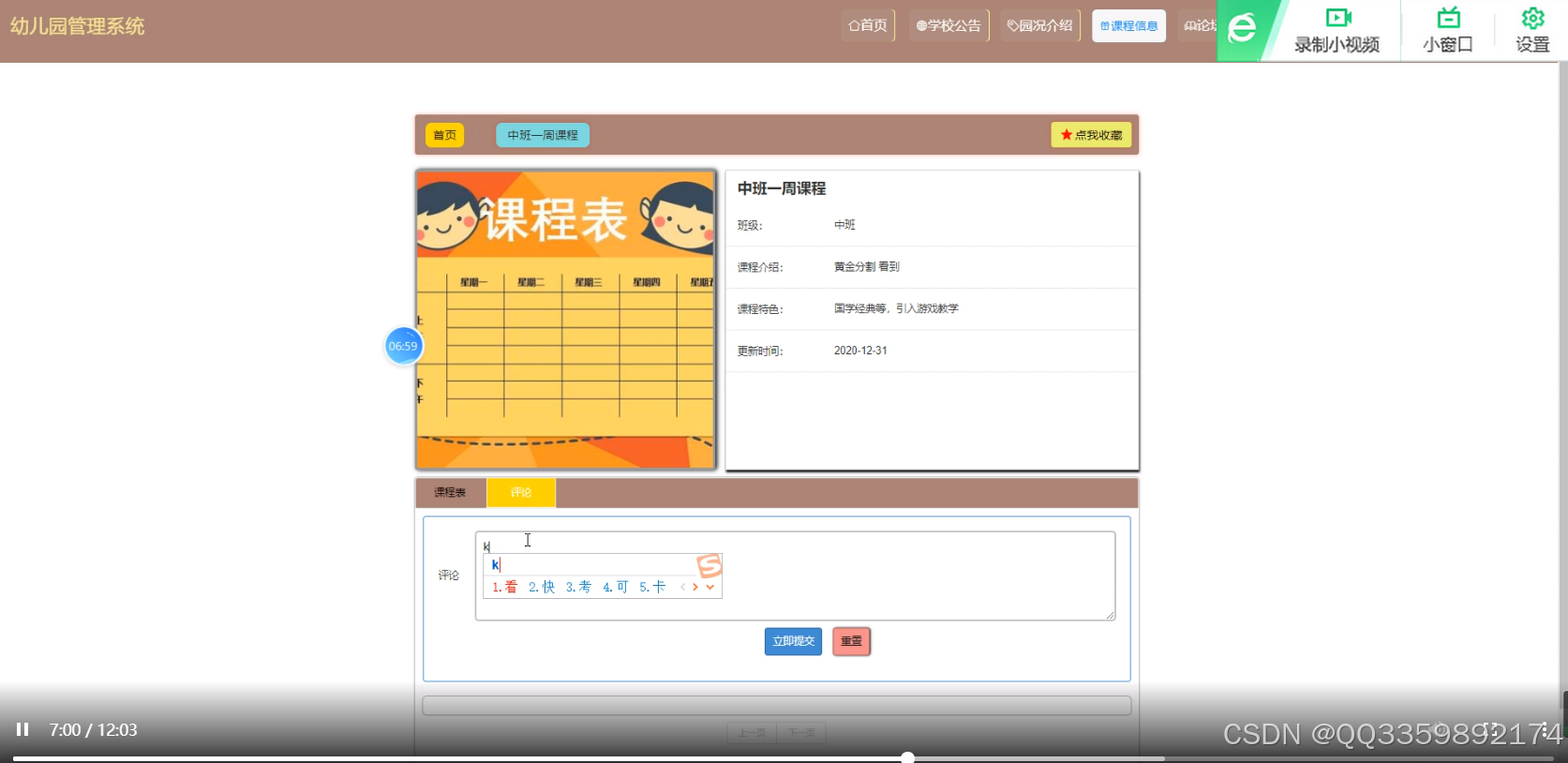
Task: Choose IME candidate 1.看
Action: 505,587
